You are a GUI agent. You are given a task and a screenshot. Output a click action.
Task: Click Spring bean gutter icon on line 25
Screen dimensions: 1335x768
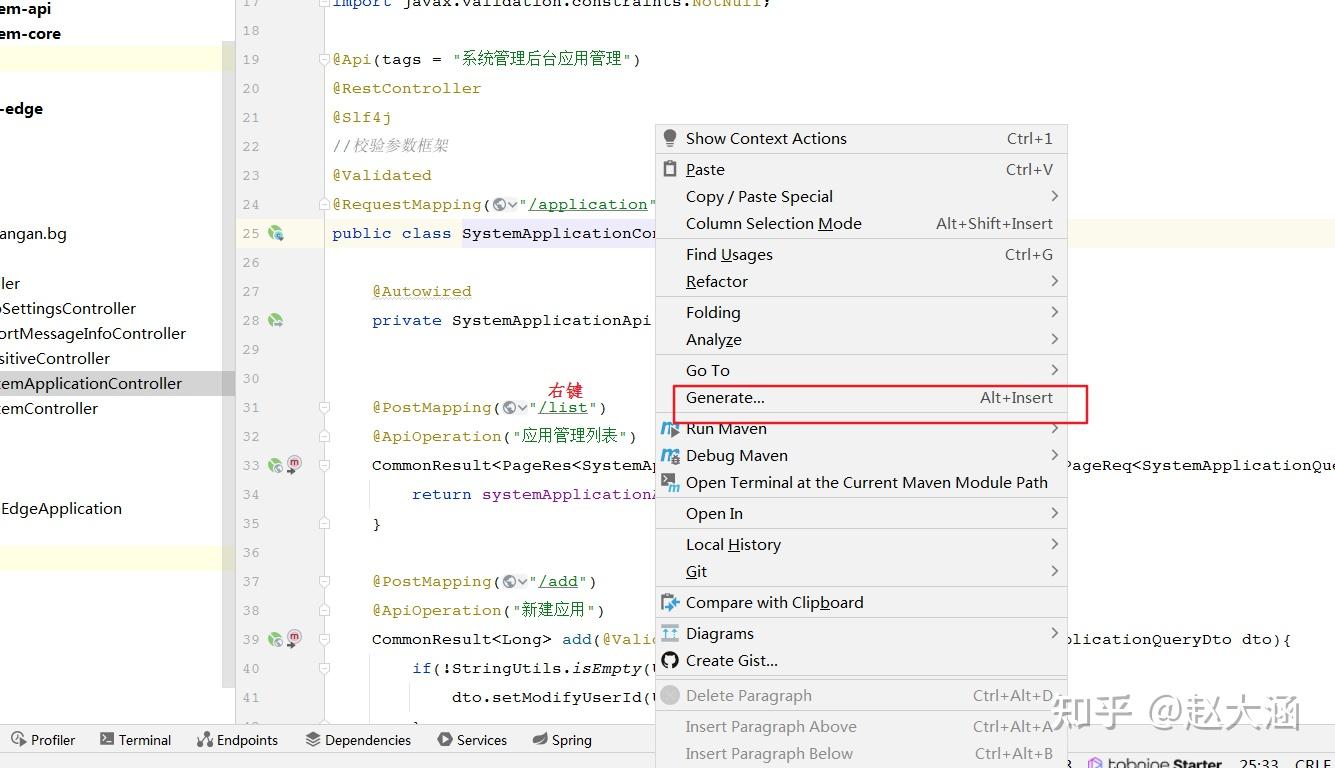pyautogui.click(x=276, y=233)
